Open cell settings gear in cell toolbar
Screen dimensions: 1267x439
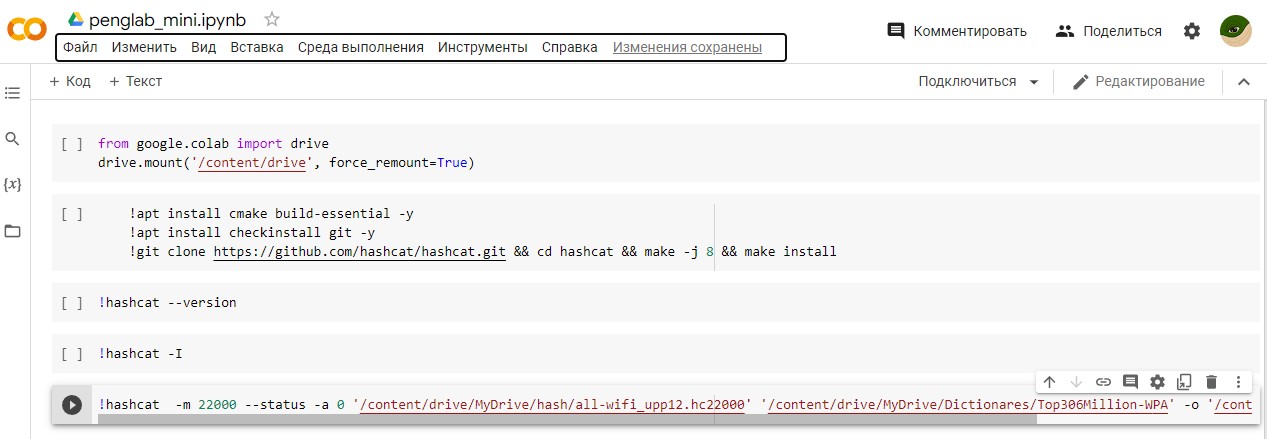(1157, 381)
